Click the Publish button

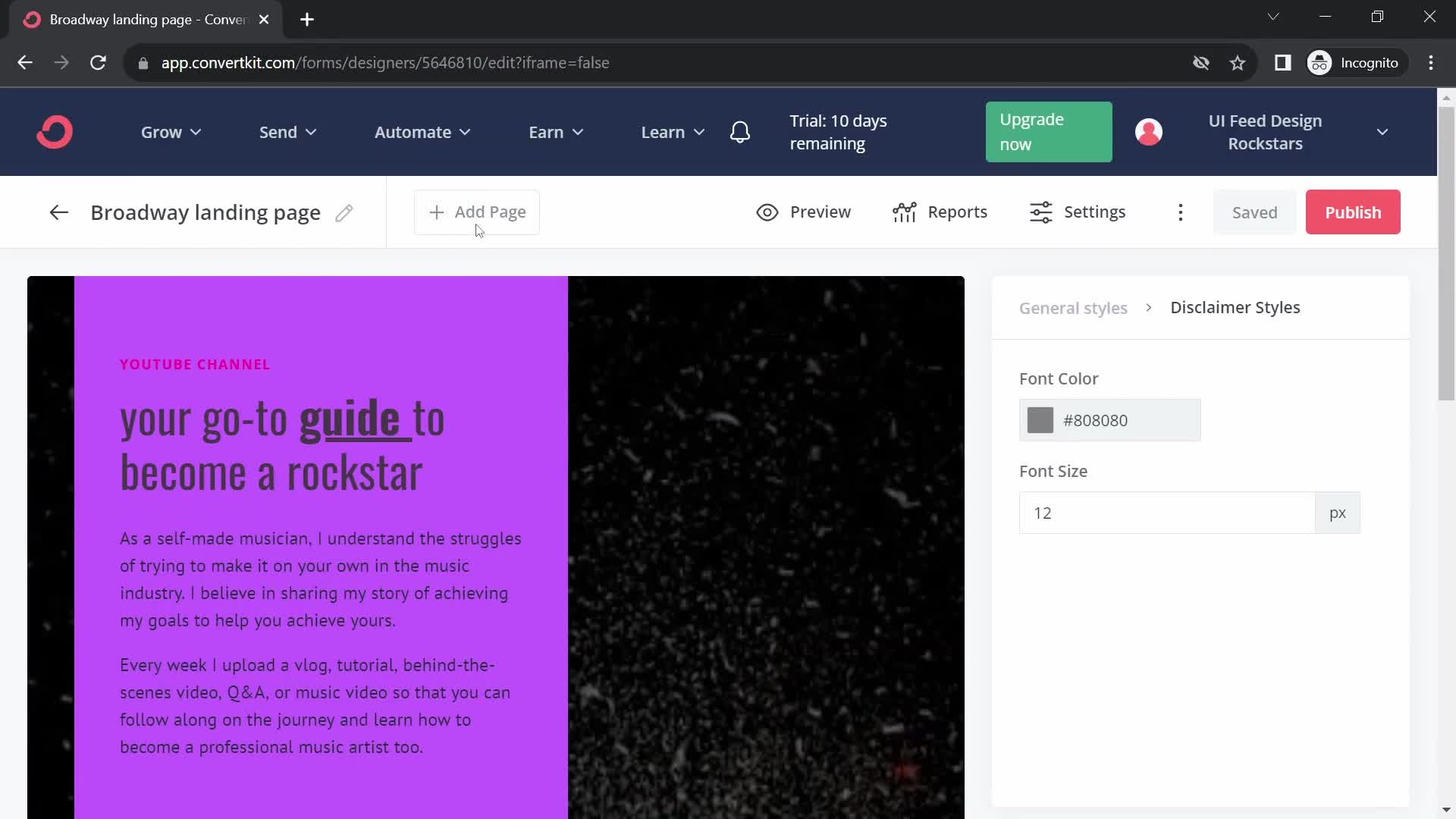click(1353, 212)
